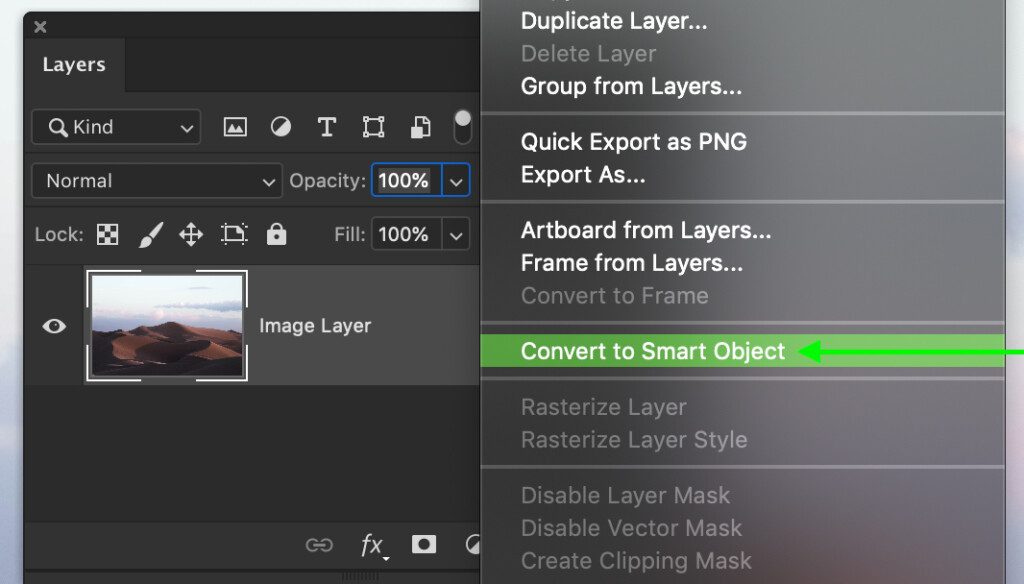Filter layers by shape layer icon
The height and width of the screenshot is (584, 1024).
pos(373,127)
